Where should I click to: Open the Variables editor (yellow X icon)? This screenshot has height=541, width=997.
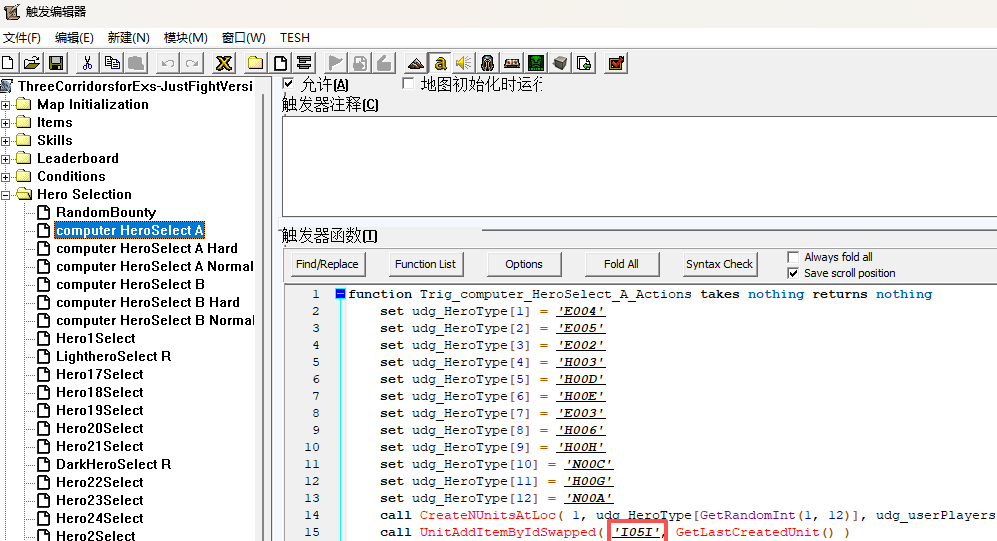223,63
